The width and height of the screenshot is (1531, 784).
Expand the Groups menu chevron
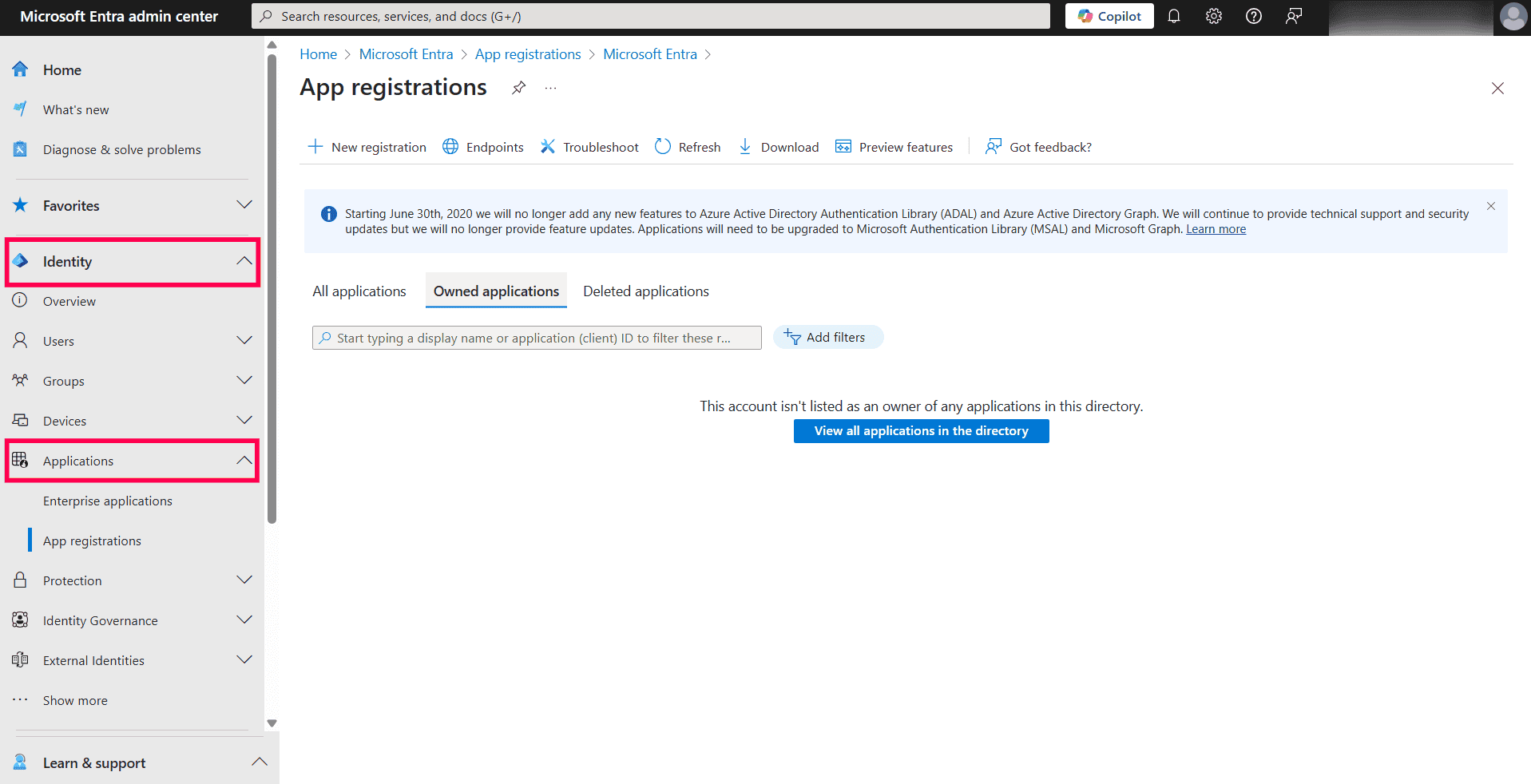[244, 381]
